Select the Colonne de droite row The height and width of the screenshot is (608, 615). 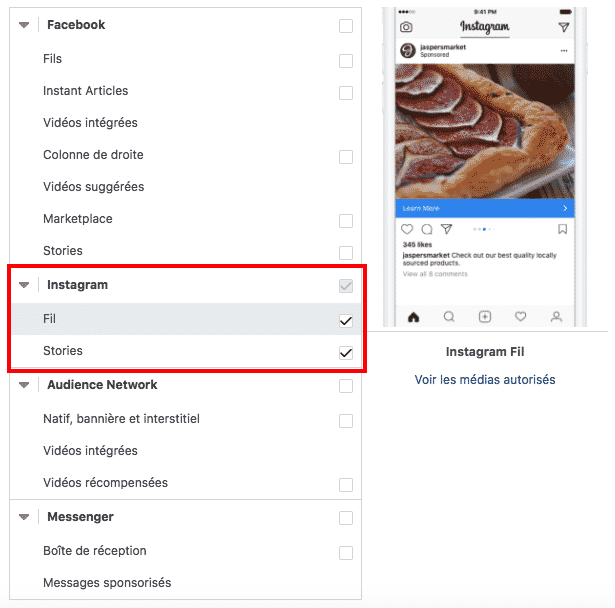tap(186, 155)
